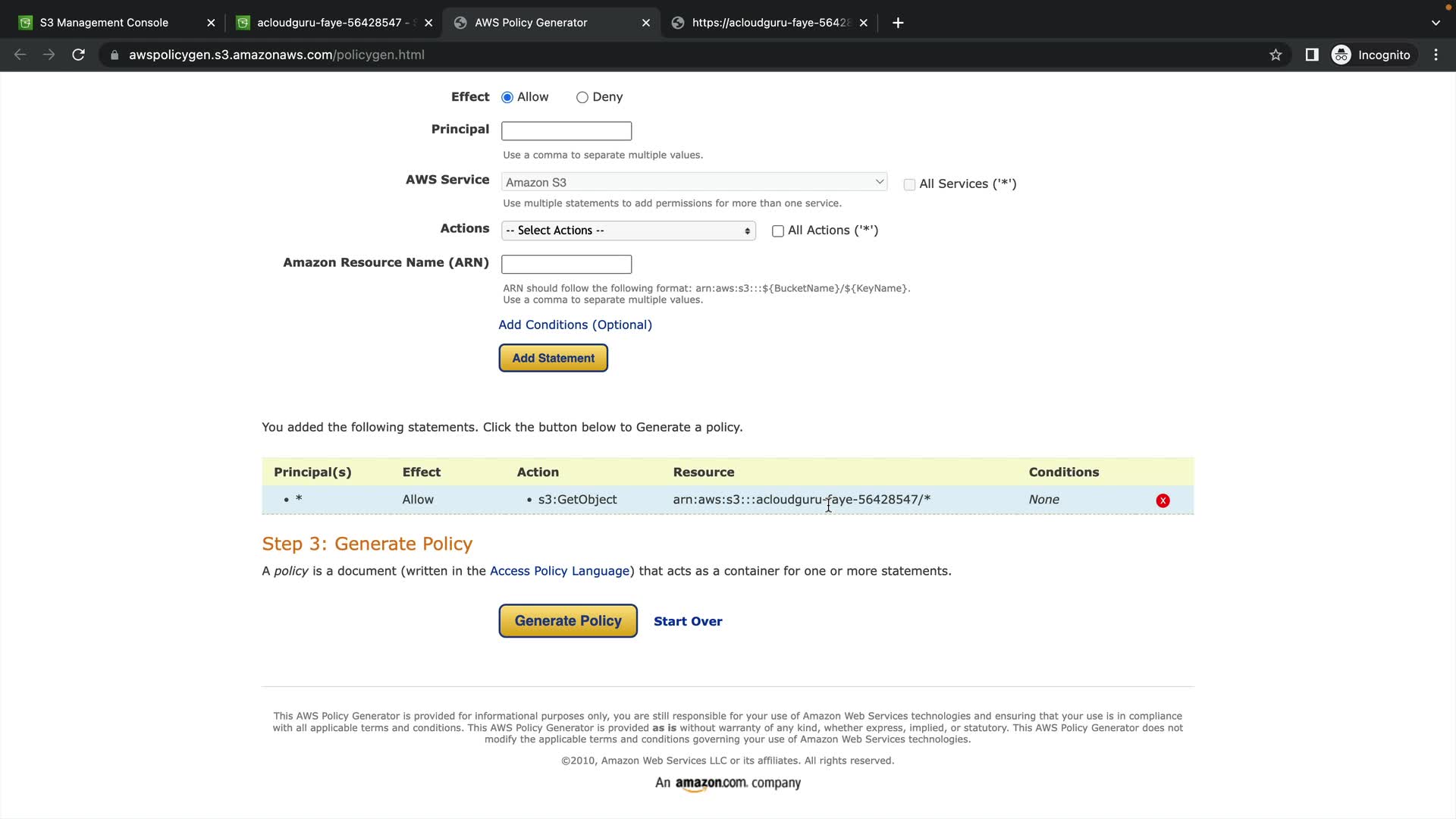Switch to S3 Management Console tab

point(104,23)
